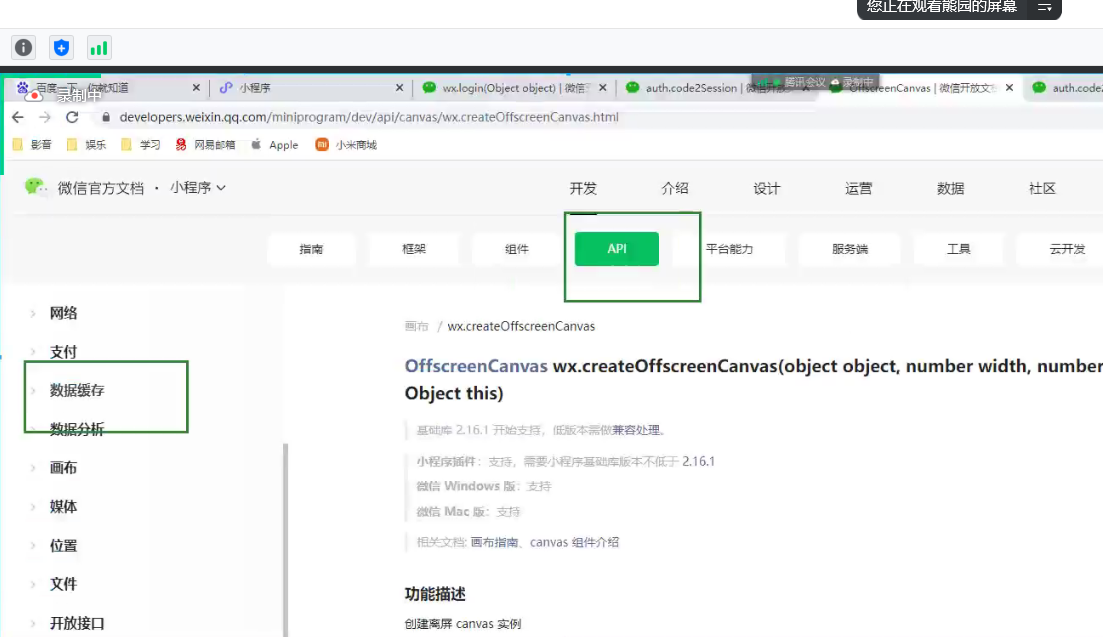Expand the 支付 sidebar chevron
Image resolution: width=1103 pixels, height=637 pixels.
[33, 352]
